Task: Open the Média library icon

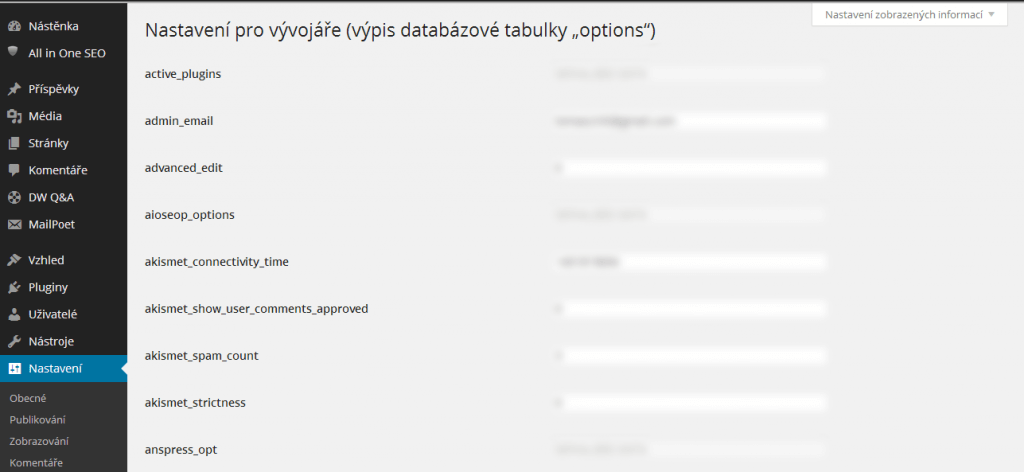Action: click(14, 116)
